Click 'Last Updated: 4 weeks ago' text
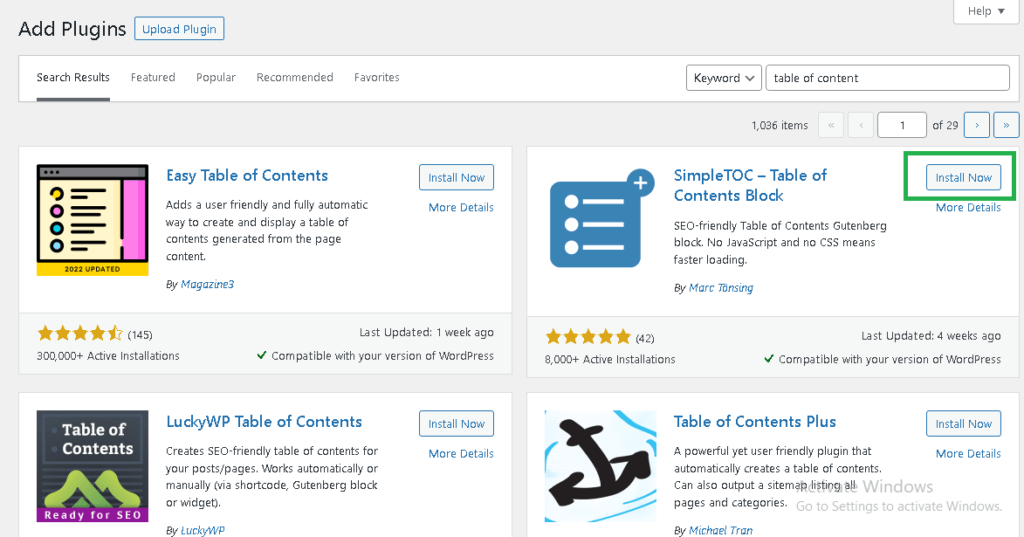The image size is (1024, 537). (931, 336)
